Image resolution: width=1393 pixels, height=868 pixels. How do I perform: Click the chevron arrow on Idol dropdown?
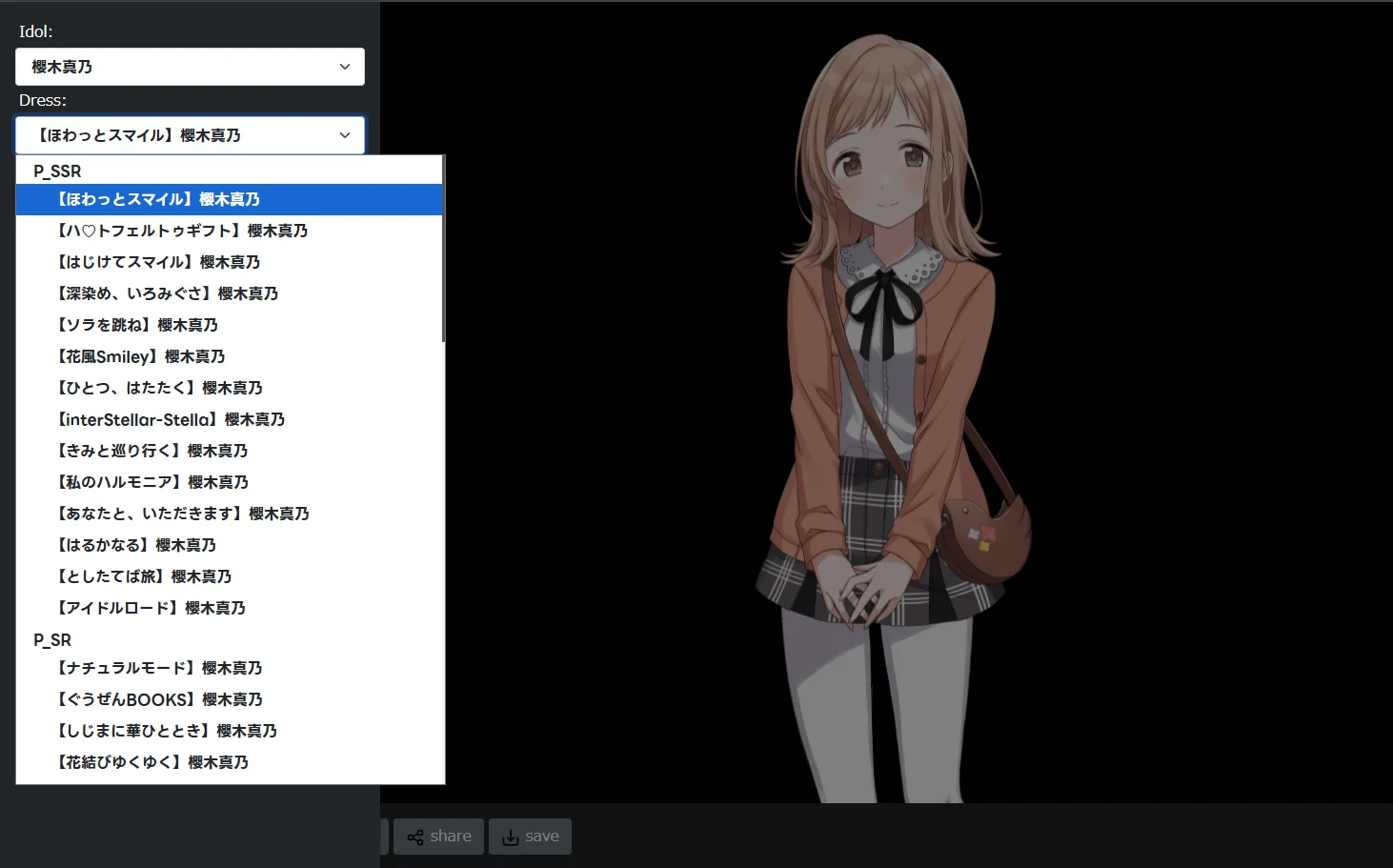(345, 67)
